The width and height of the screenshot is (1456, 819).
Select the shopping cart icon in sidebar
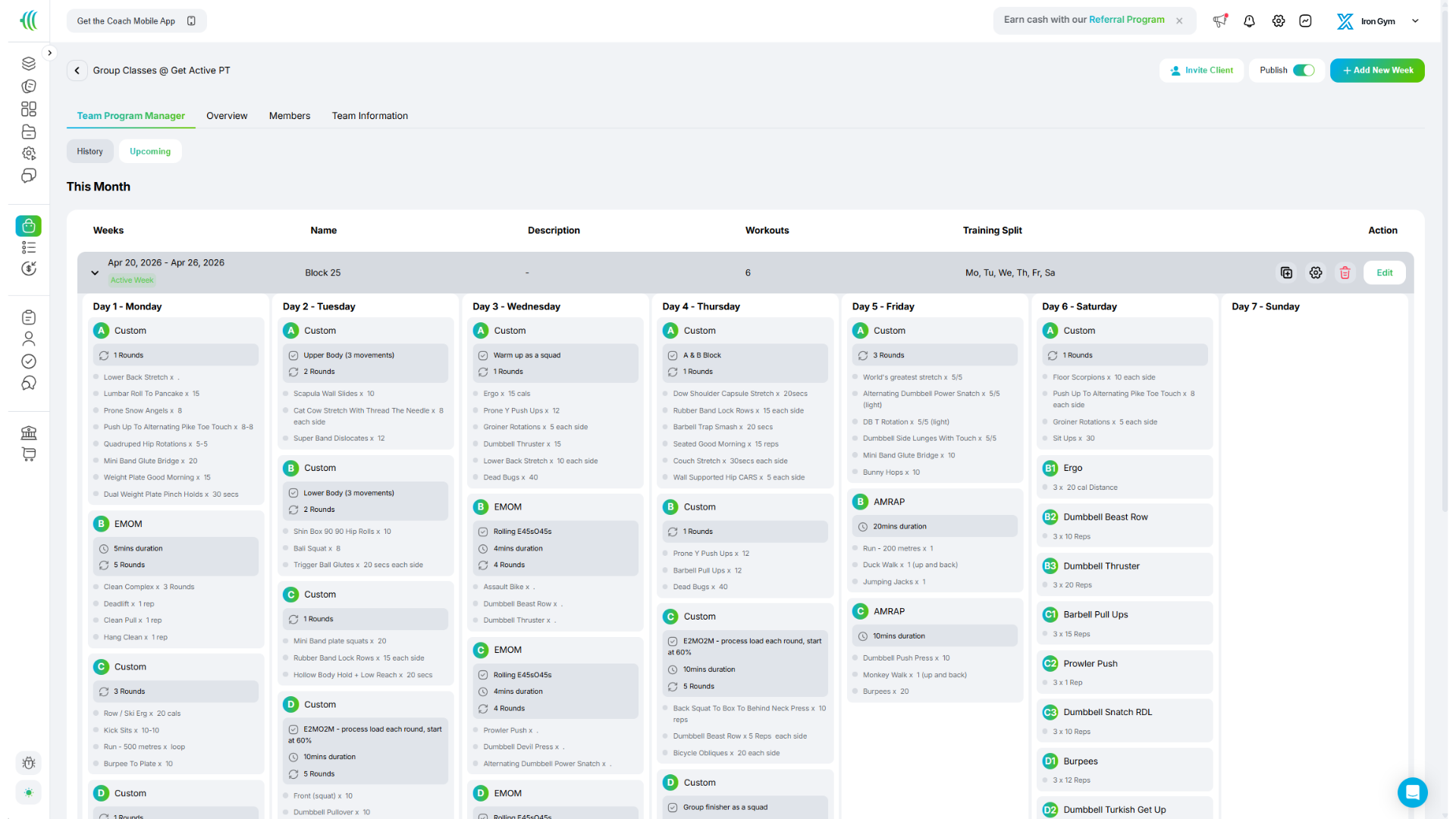[29, 454]
